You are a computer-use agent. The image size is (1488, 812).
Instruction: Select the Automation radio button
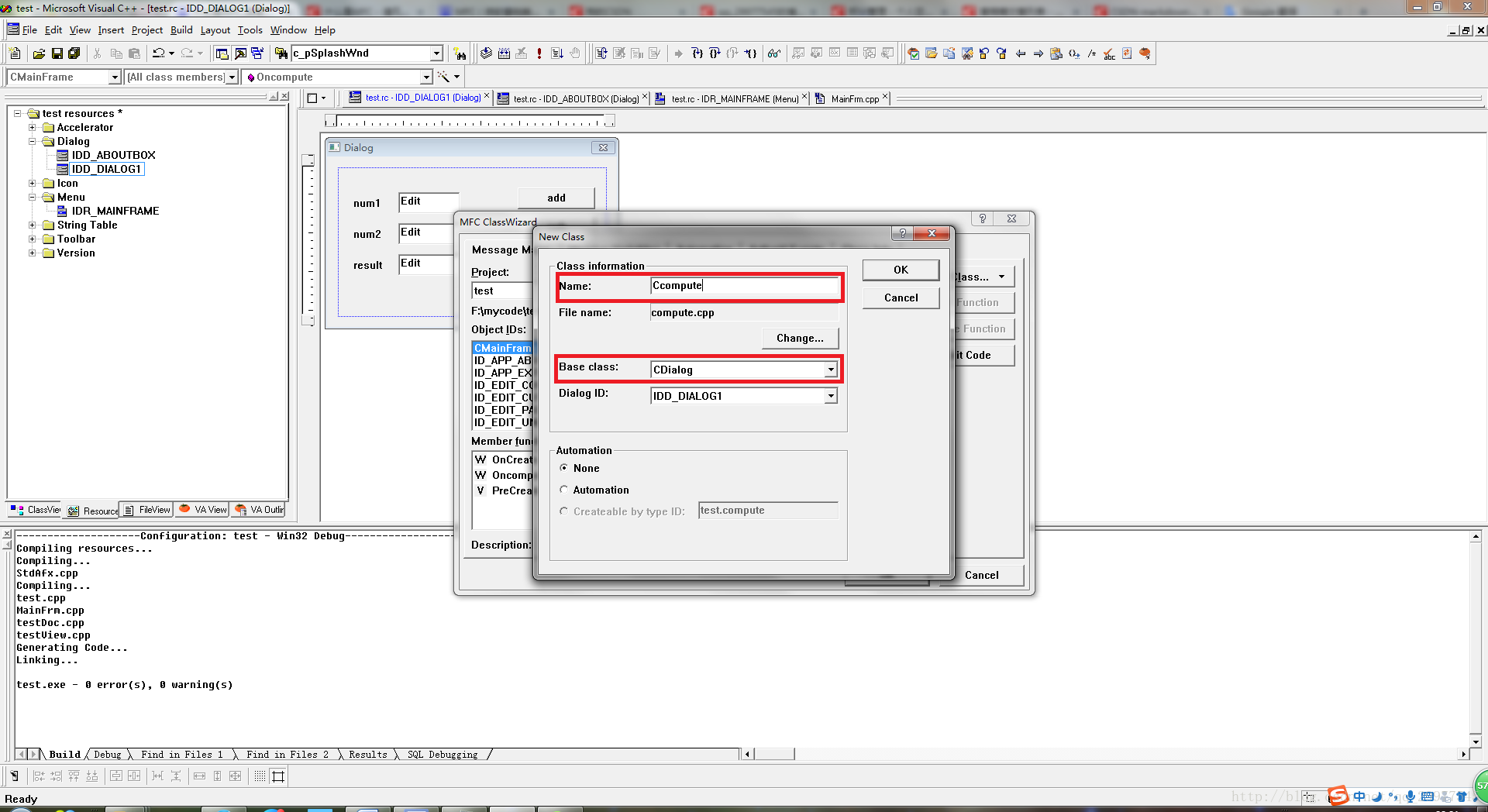tap(564, 490)
